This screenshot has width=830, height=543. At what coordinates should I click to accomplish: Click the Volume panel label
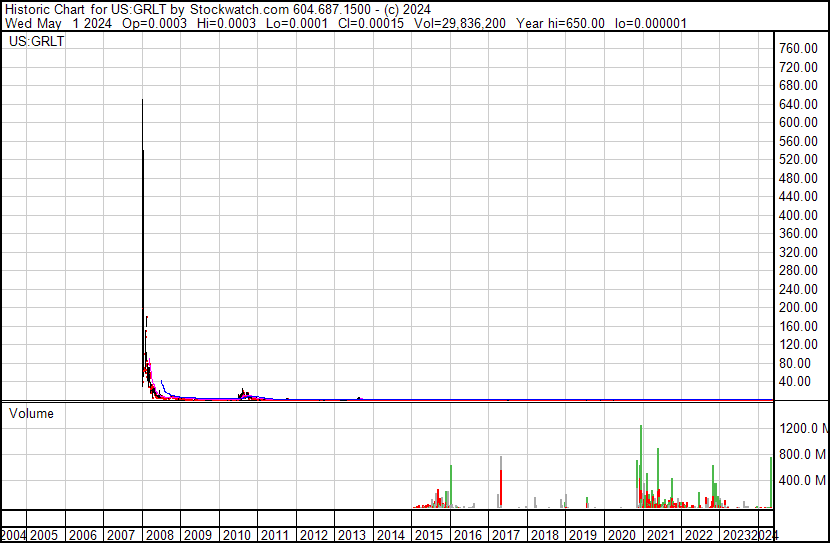[31, 413]
